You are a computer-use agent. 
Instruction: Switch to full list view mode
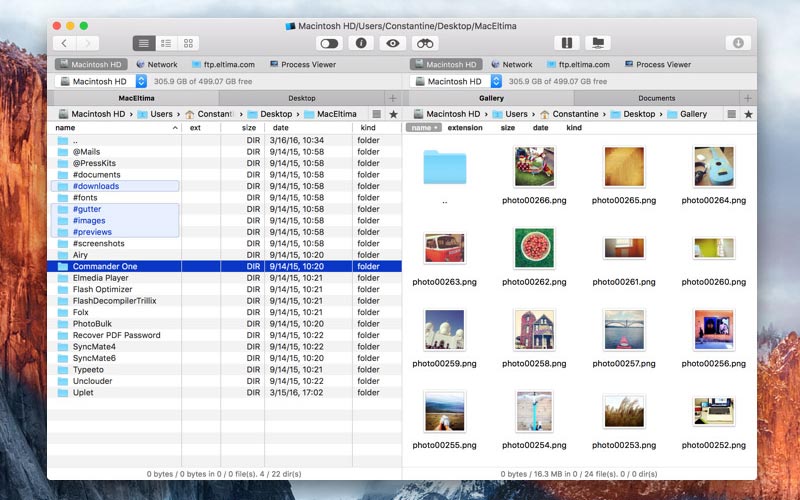pos(144,43)
